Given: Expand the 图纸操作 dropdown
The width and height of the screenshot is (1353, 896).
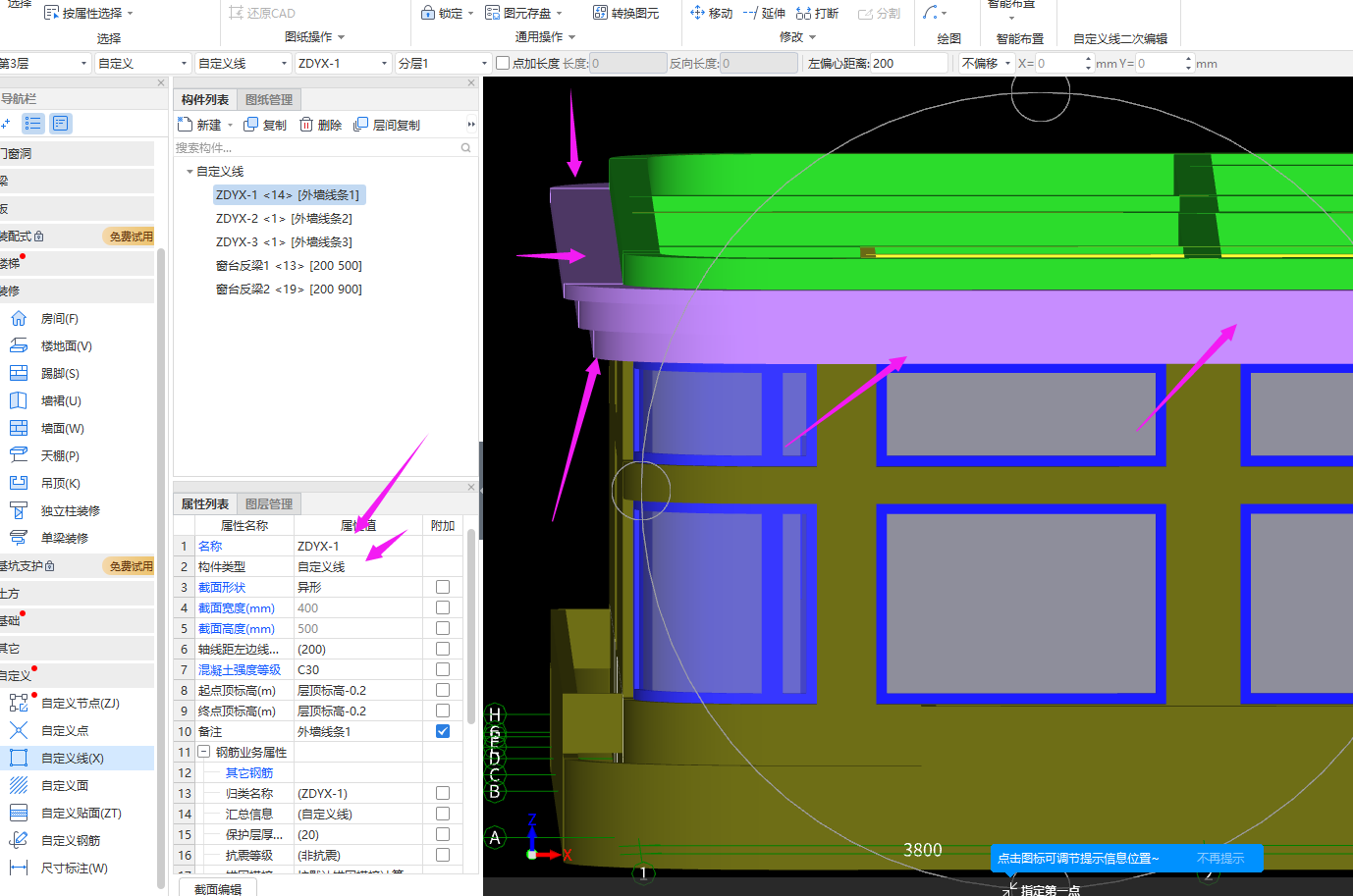Looking at the screenshot, I should pos(315,36).
